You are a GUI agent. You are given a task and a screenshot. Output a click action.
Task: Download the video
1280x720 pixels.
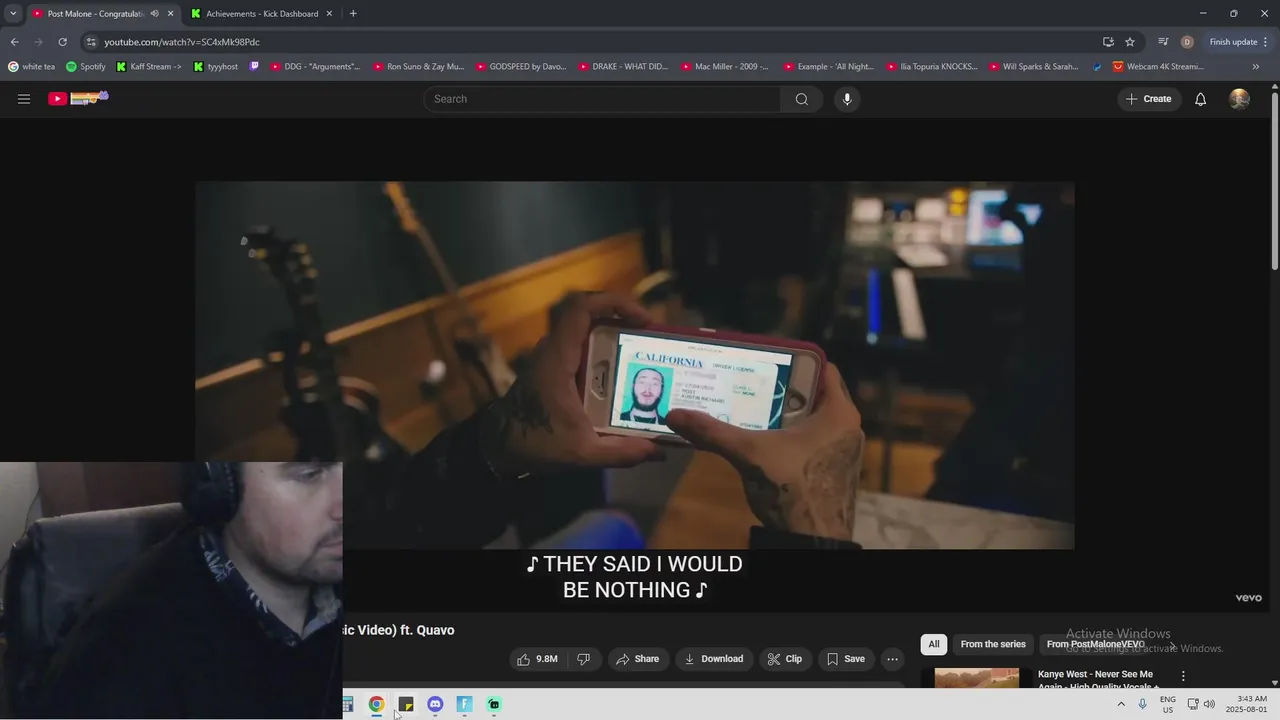714,659
